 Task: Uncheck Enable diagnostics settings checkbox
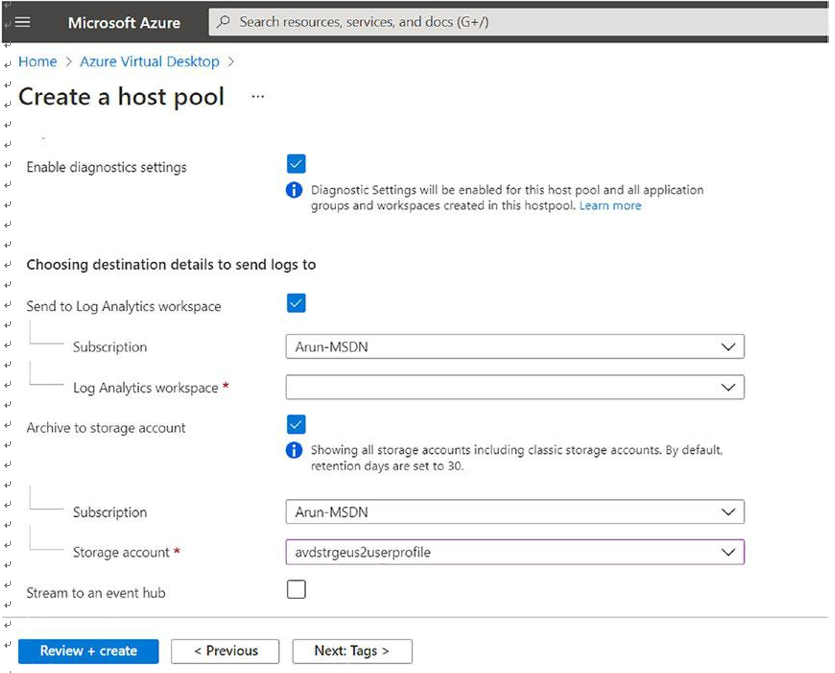296,164
